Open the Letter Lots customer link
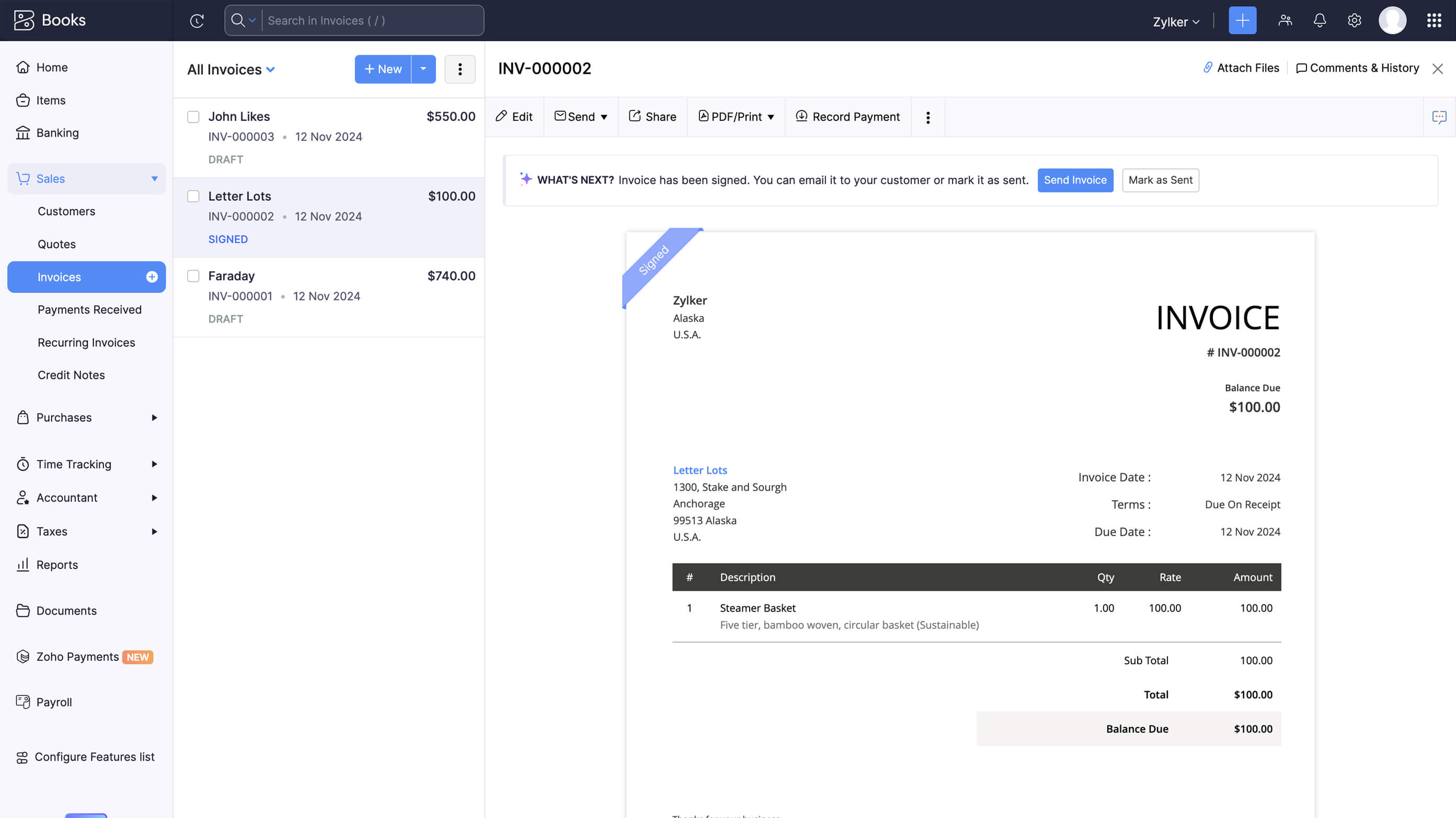 [700, 470]
